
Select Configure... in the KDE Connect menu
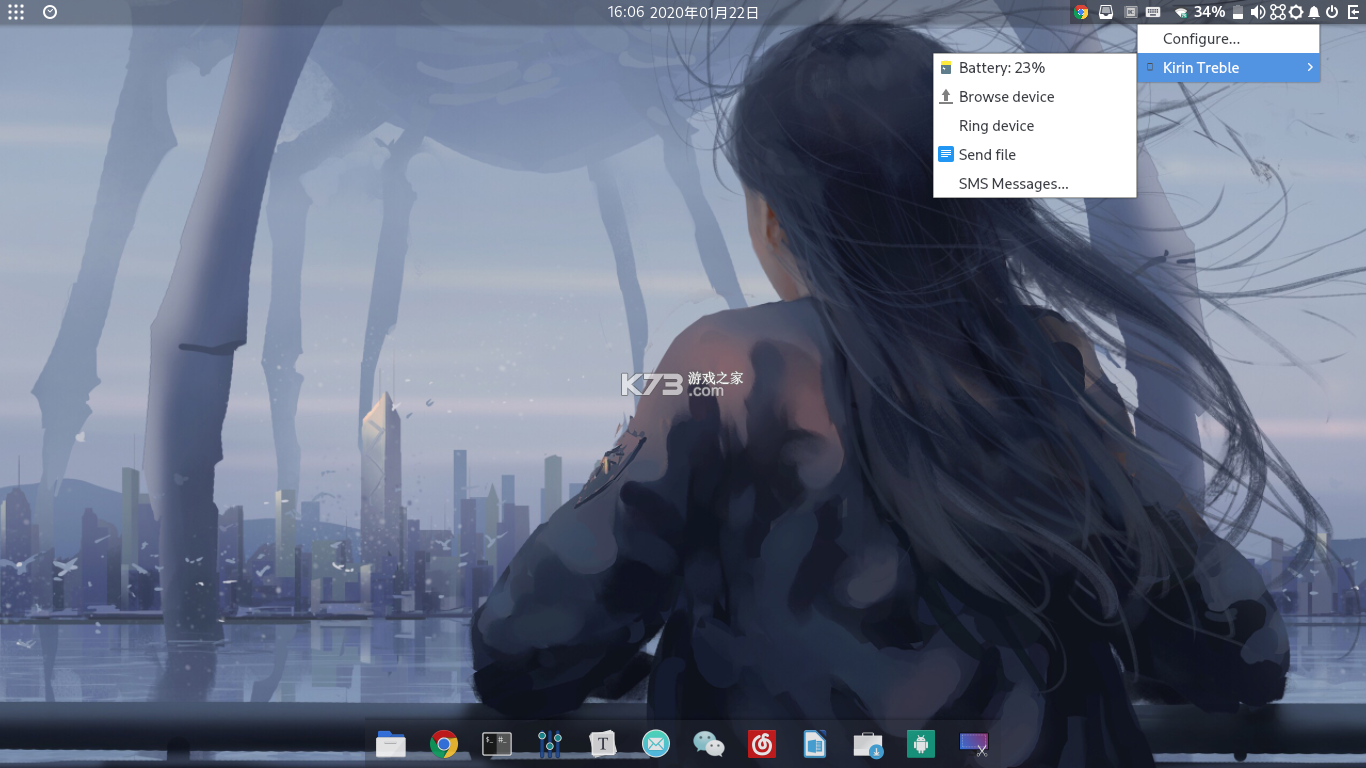[x=1228, y=39]
